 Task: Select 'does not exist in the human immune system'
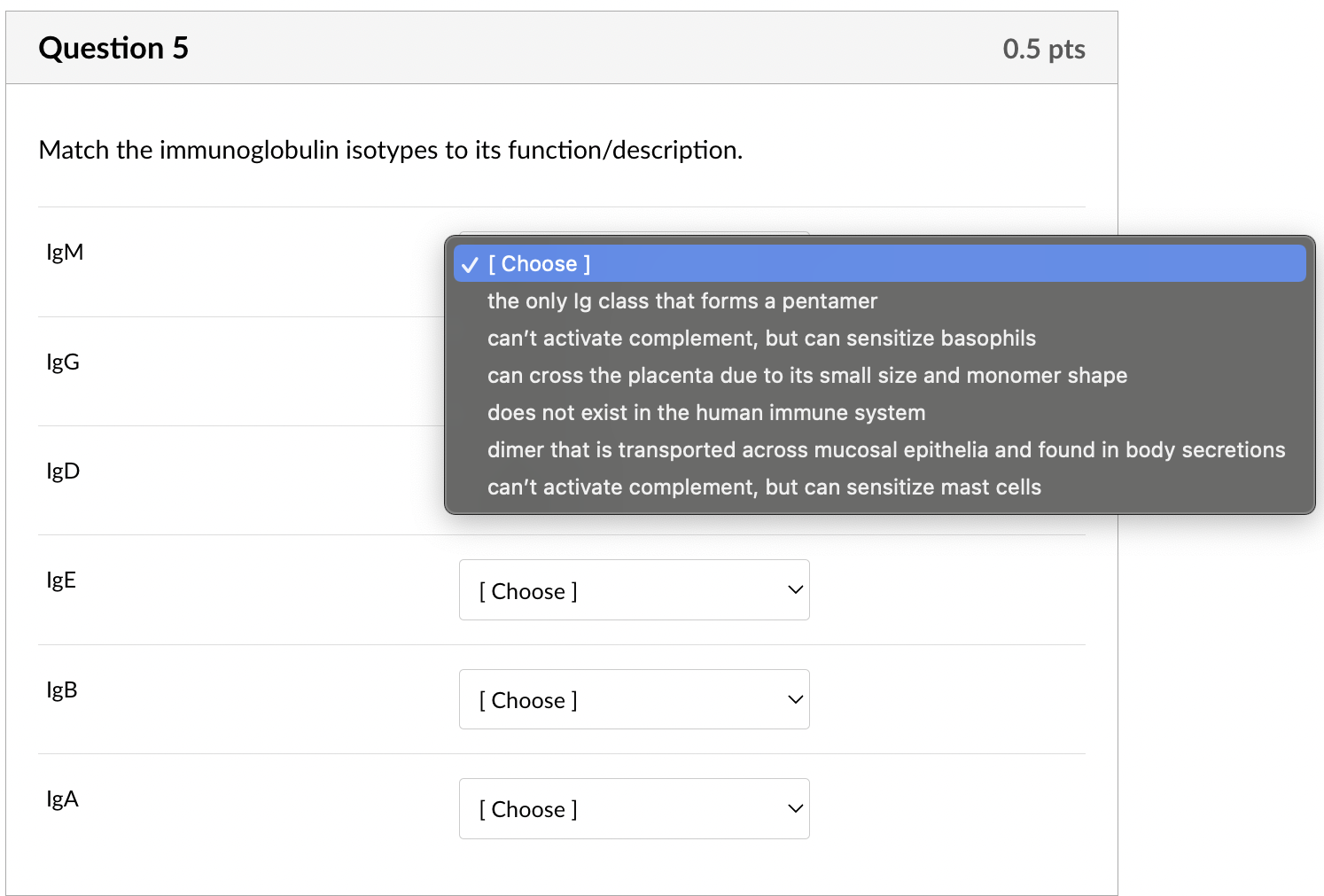(705, 413)
